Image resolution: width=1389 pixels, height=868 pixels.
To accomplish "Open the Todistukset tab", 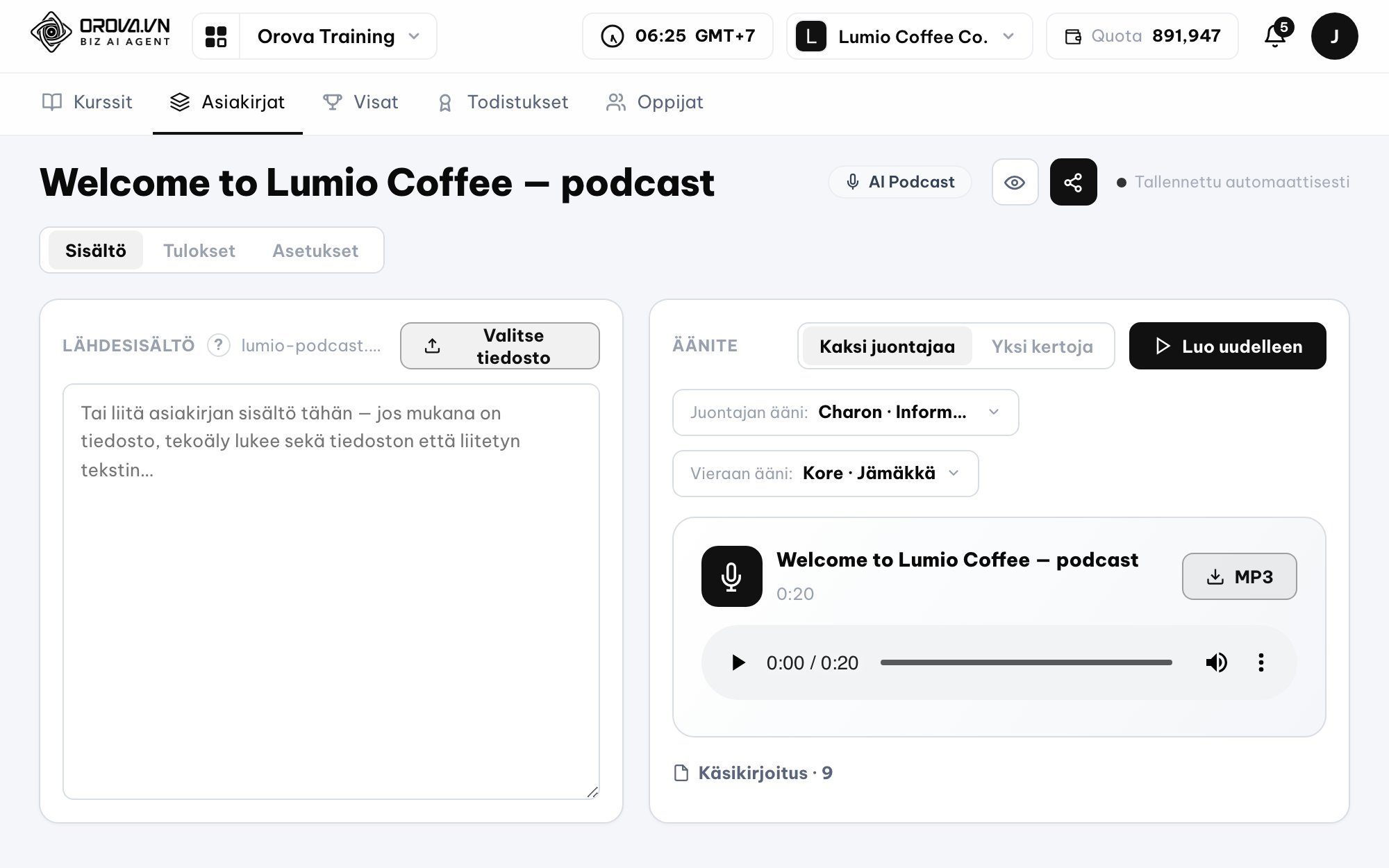I will click(x=503, y=102).
